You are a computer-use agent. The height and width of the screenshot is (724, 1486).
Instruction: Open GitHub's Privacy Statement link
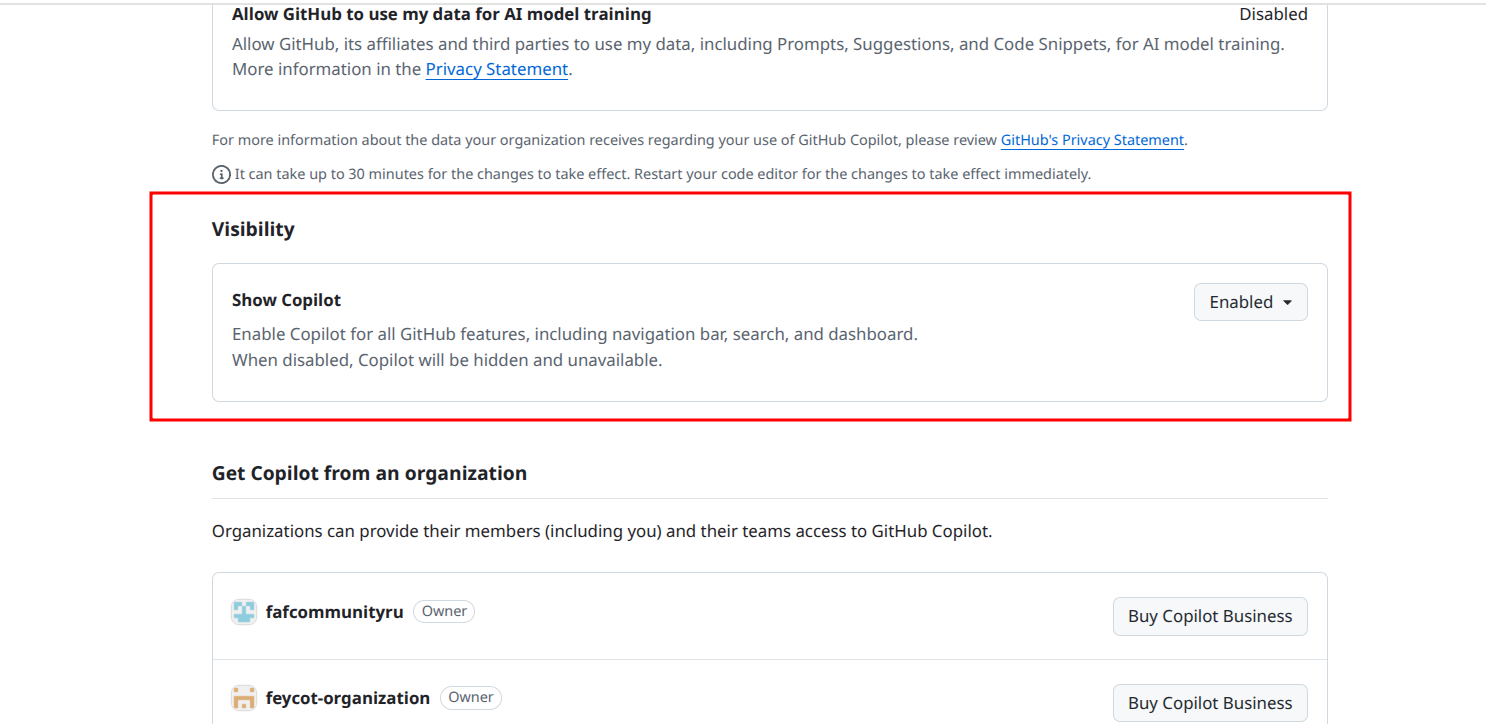[x=1091, y=139]
